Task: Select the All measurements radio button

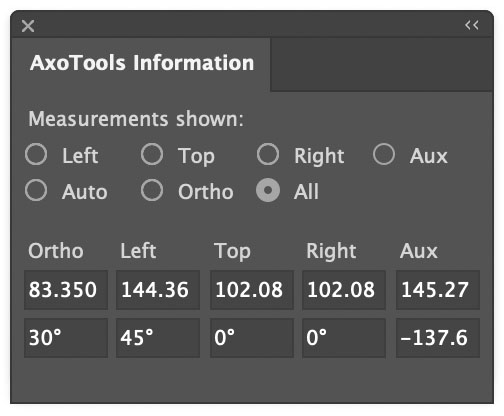Action: pos(268,190)
